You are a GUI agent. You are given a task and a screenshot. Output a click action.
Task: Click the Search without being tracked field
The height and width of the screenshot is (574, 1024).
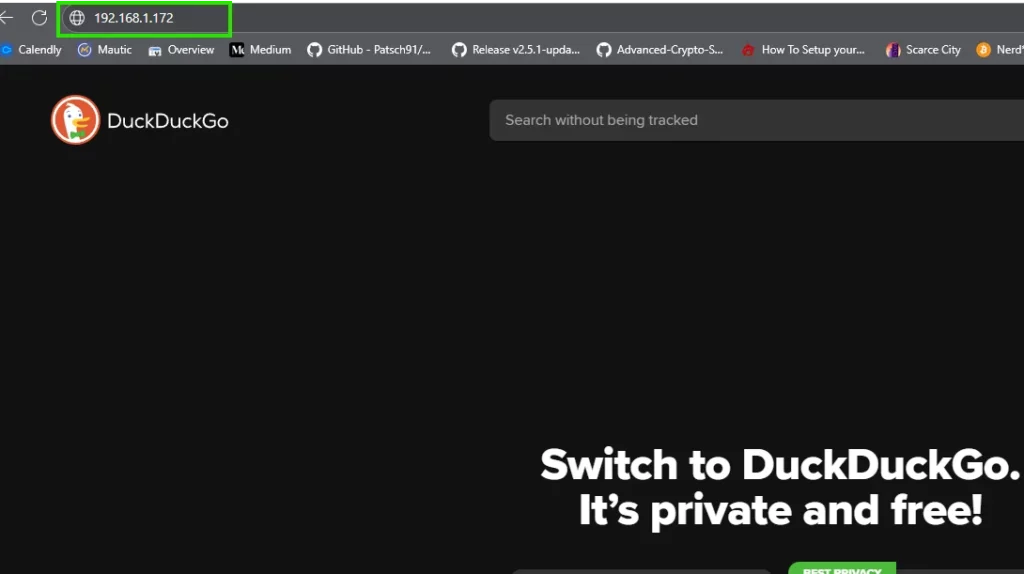tap(757, 120)
